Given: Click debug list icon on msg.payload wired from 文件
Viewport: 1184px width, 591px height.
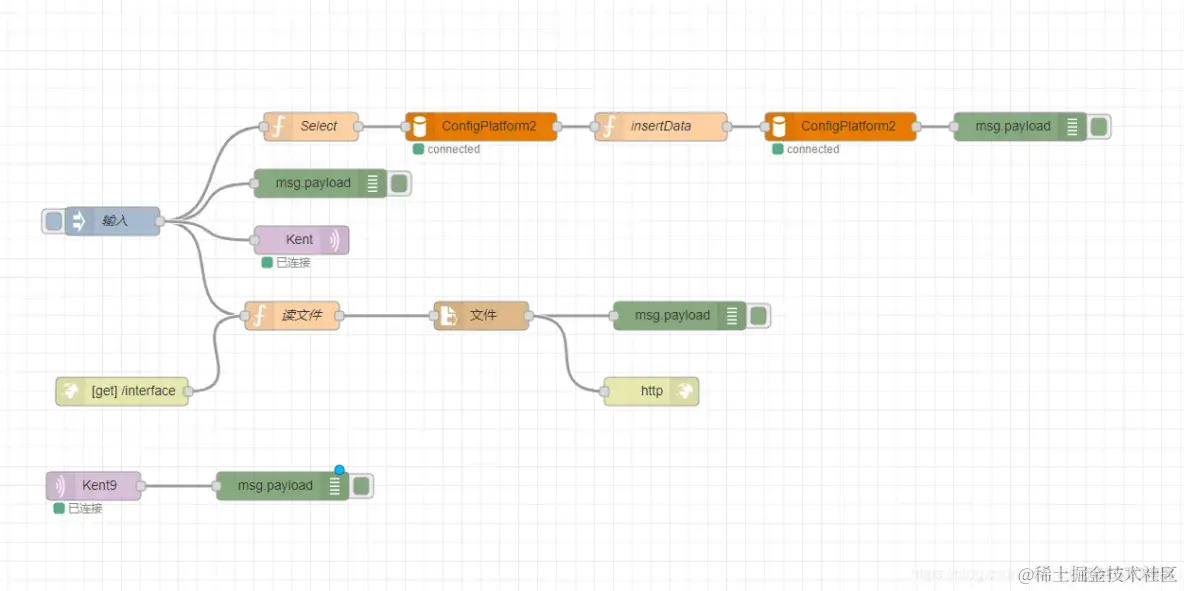Looking at the screenshot, I should coord(732,316).
